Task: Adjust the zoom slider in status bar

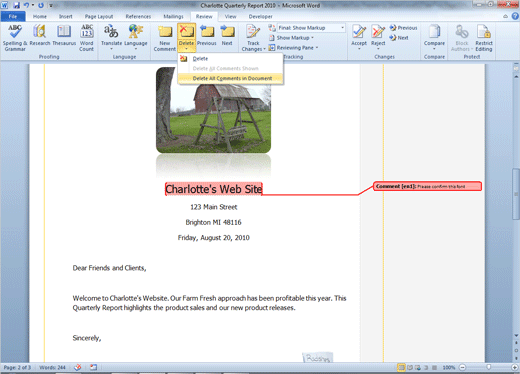Action: tap(488, 367)
